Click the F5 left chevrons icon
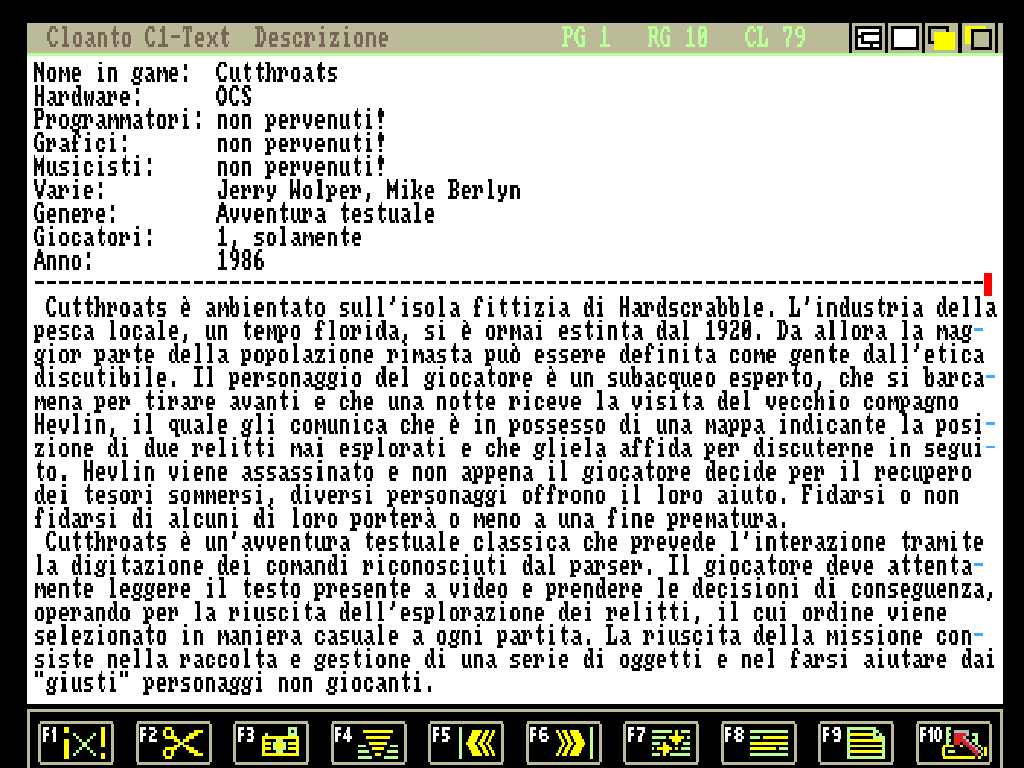1024x768 pixels. point(466,742)
